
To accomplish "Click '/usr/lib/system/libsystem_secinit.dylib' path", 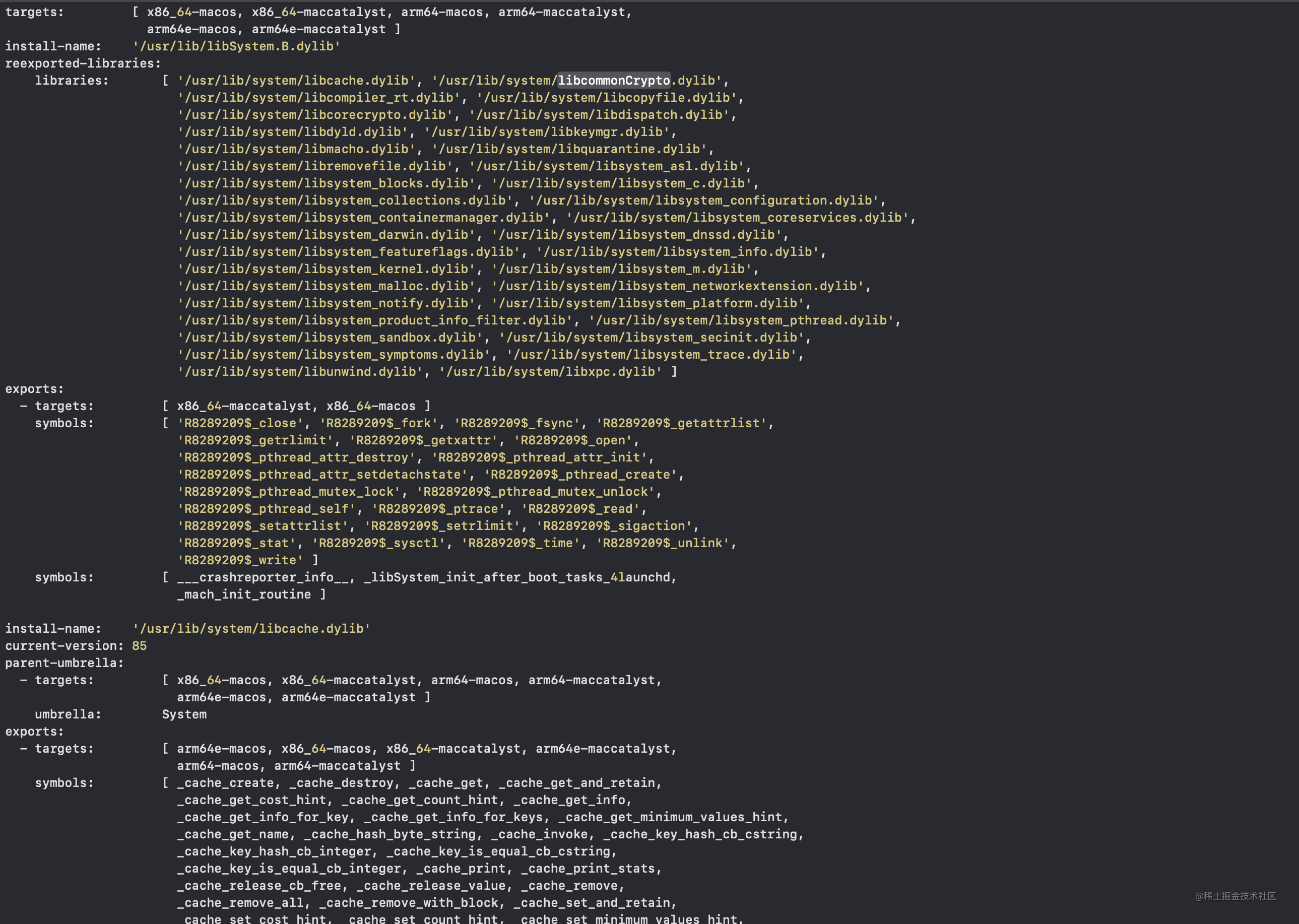I will coord(652,337).
